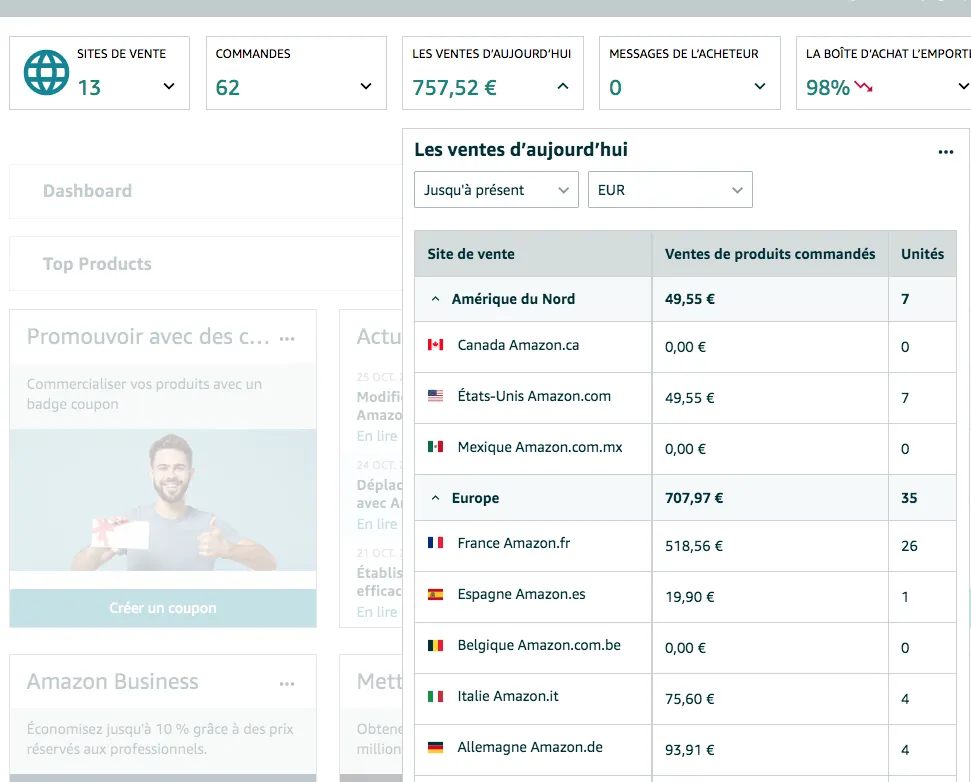Open the En lire link under 24 OCT.

coord(377,524)
